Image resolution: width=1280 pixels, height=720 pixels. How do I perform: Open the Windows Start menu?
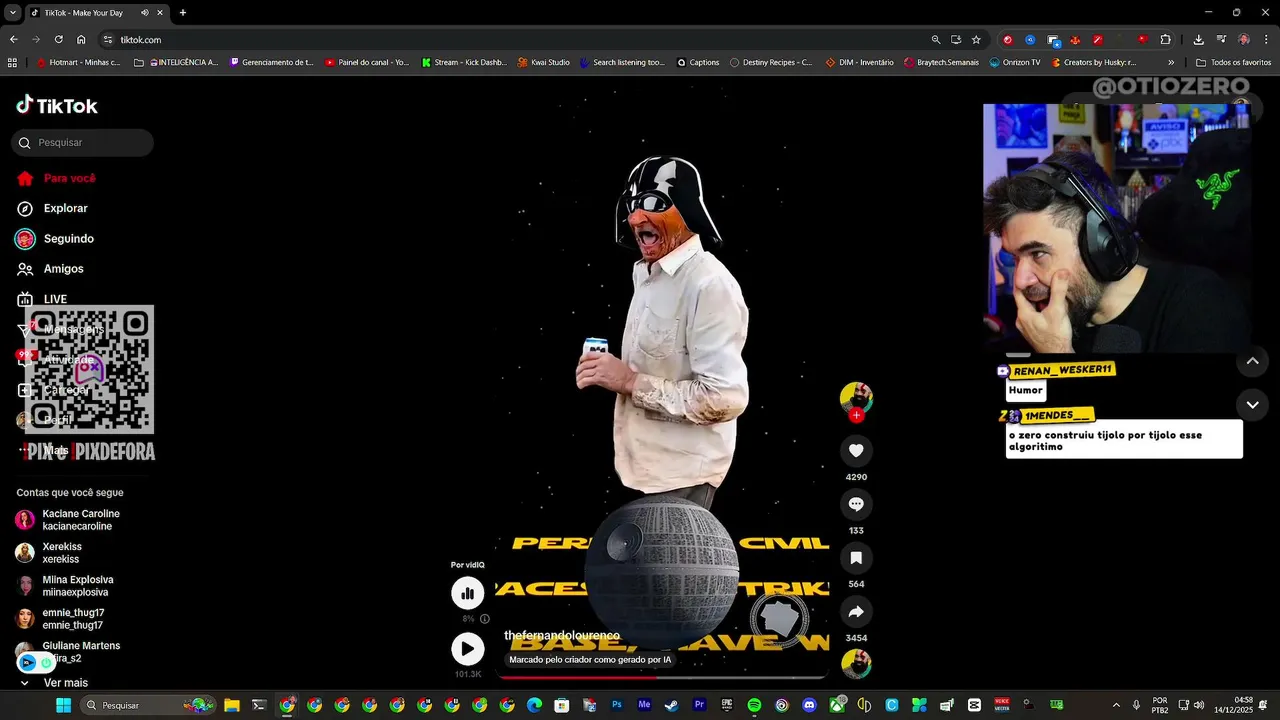coord(63,705)
